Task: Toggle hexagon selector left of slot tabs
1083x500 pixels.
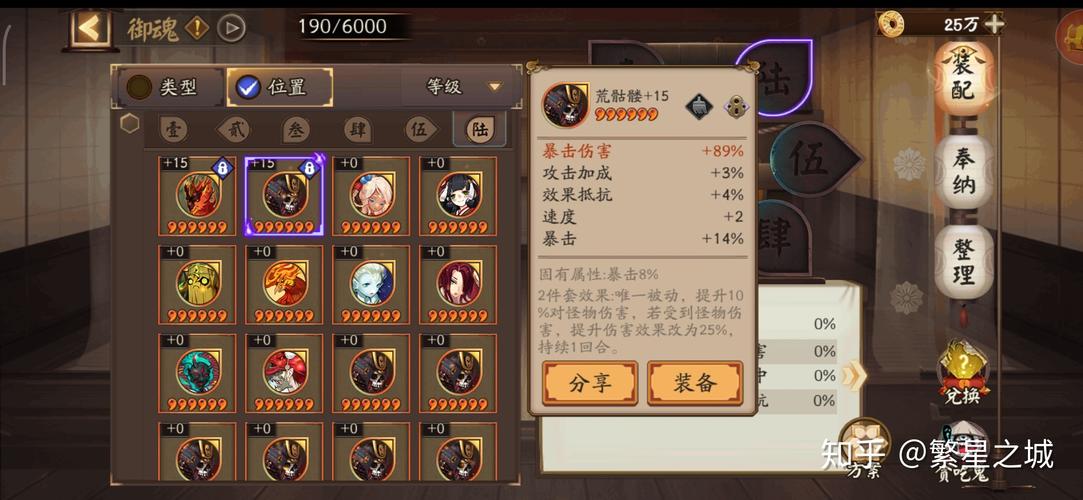Action: coord(129,124)
